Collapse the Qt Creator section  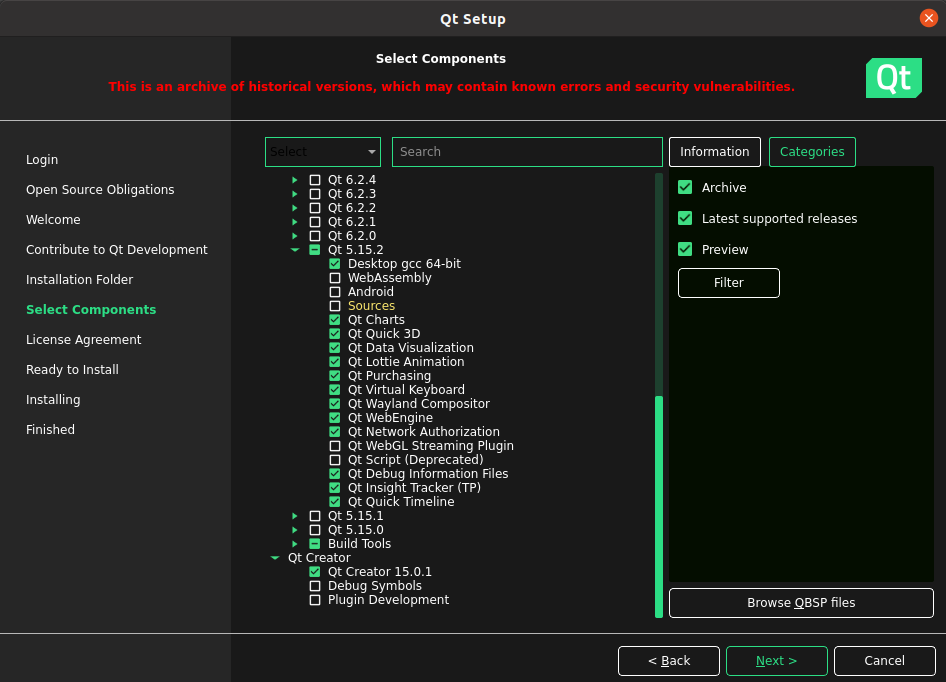point(275,558)
